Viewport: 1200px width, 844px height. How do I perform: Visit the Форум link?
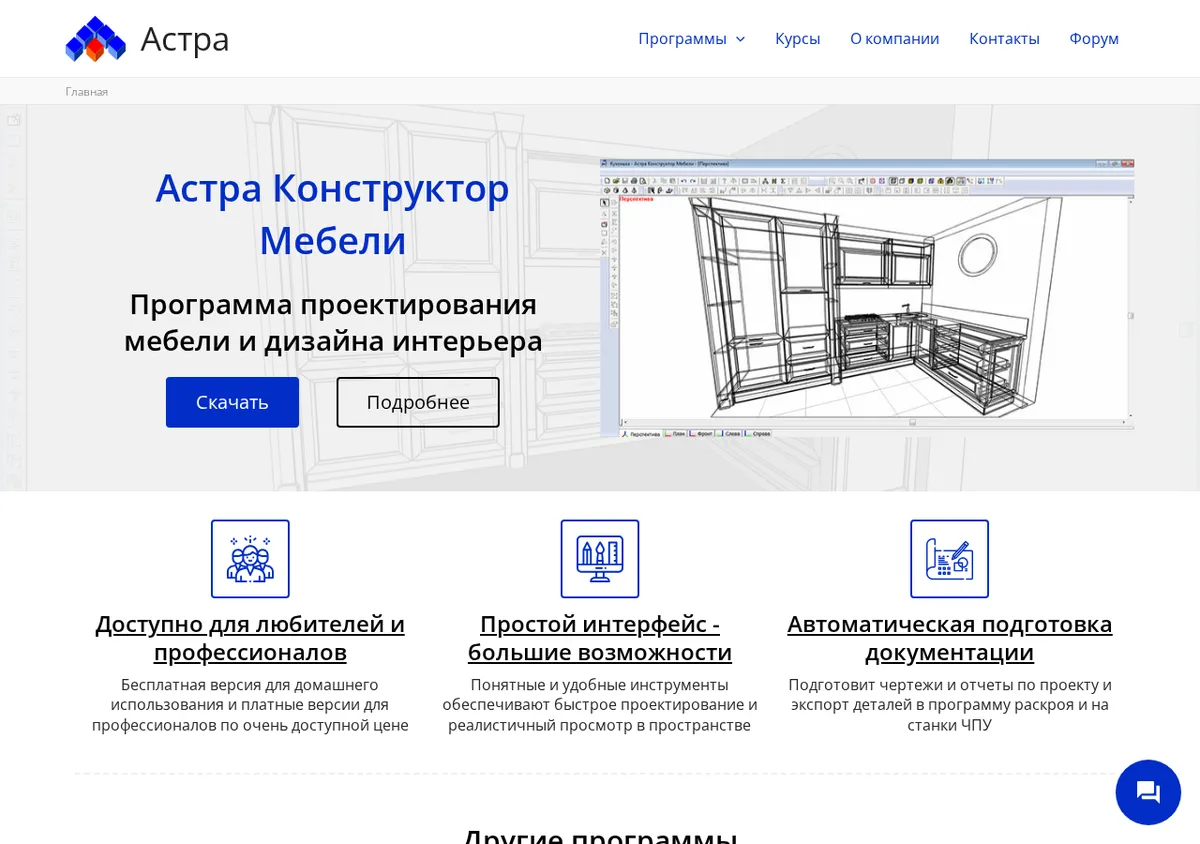1094,39
